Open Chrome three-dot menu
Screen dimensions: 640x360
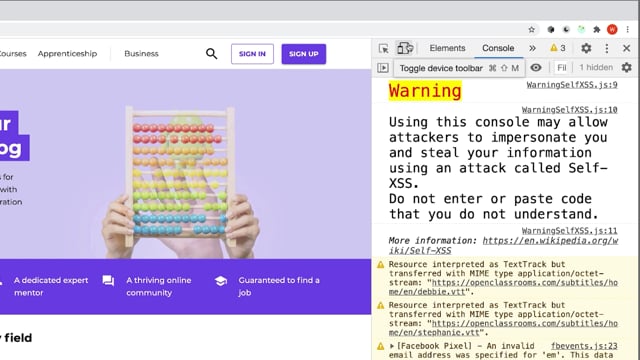coord(628,29)
